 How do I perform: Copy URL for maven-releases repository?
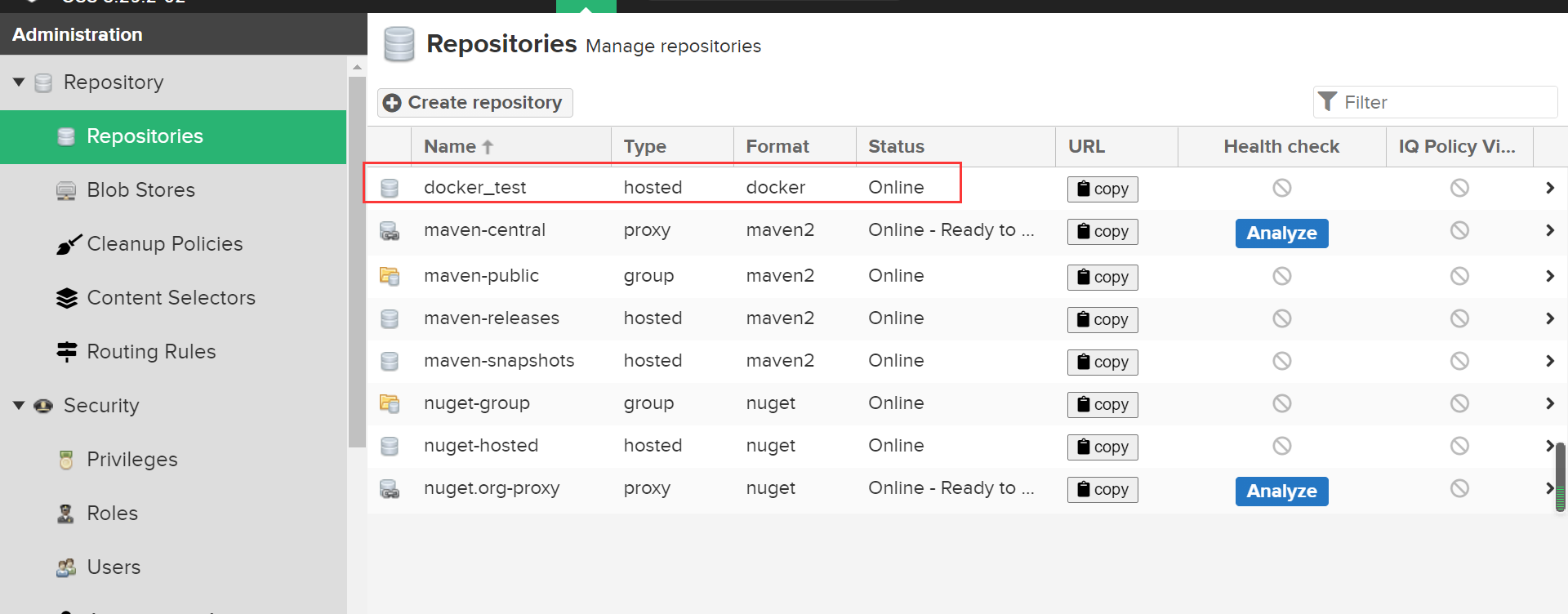pyautogui.click(x=1102, y=320)
